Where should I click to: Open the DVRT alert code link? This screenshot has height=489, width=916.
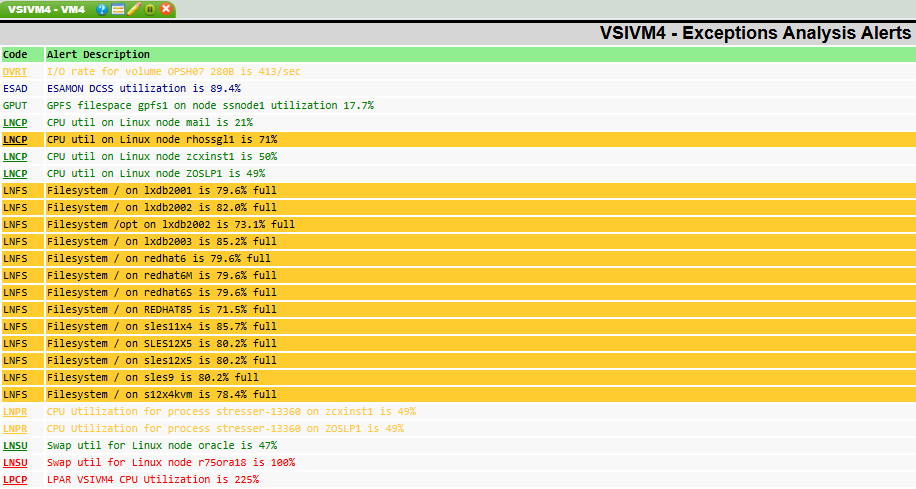click(15, 72)
